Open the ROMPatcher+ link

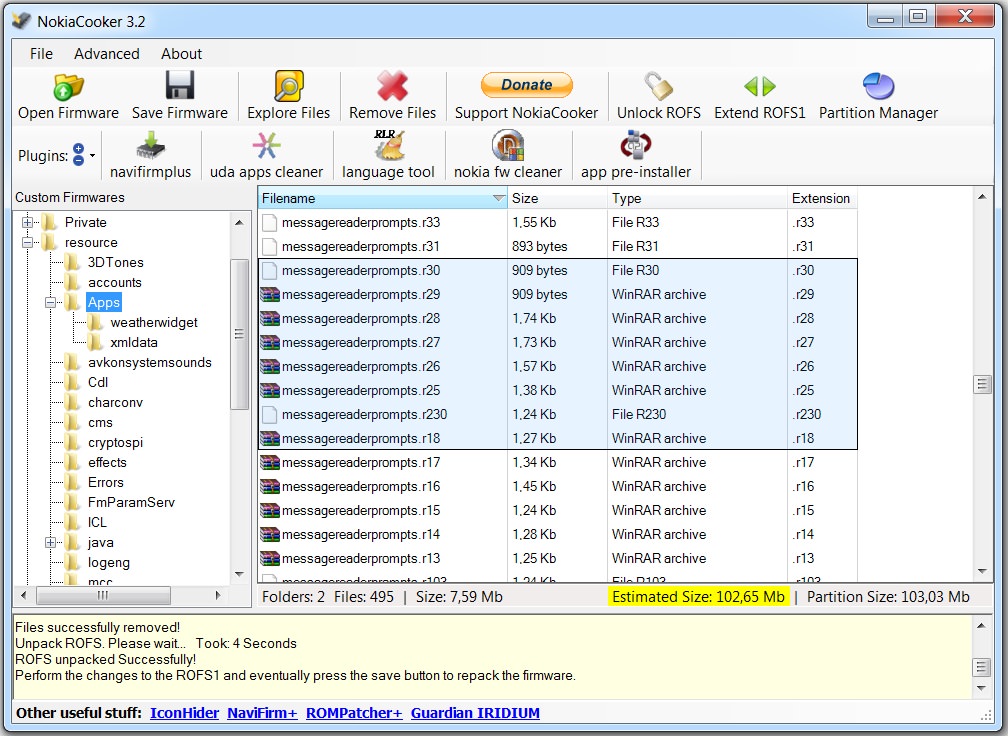click(354, 713)
